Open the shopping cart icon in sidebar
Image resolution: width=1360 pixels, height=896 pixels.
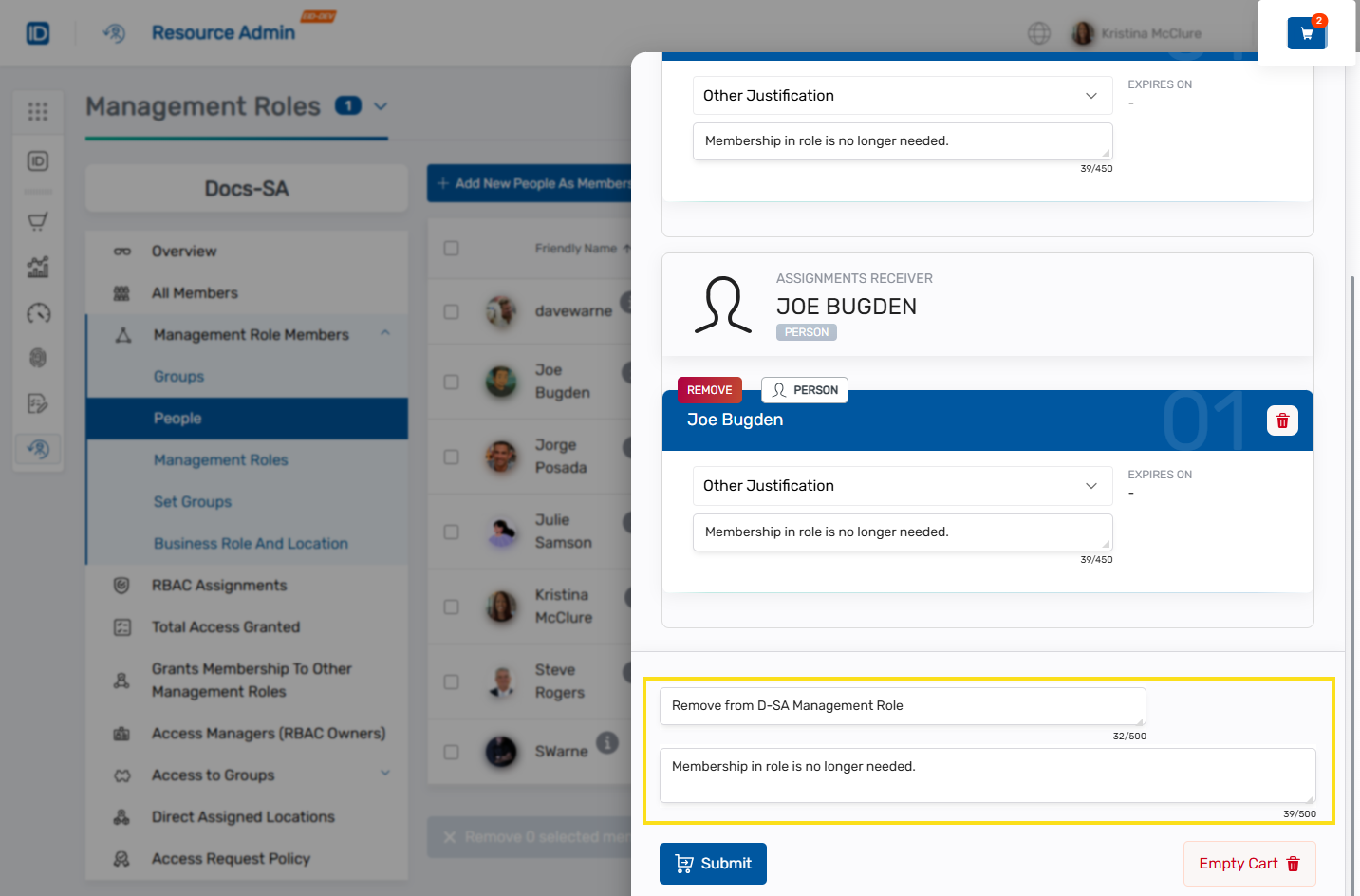click(x=38, y=220)
